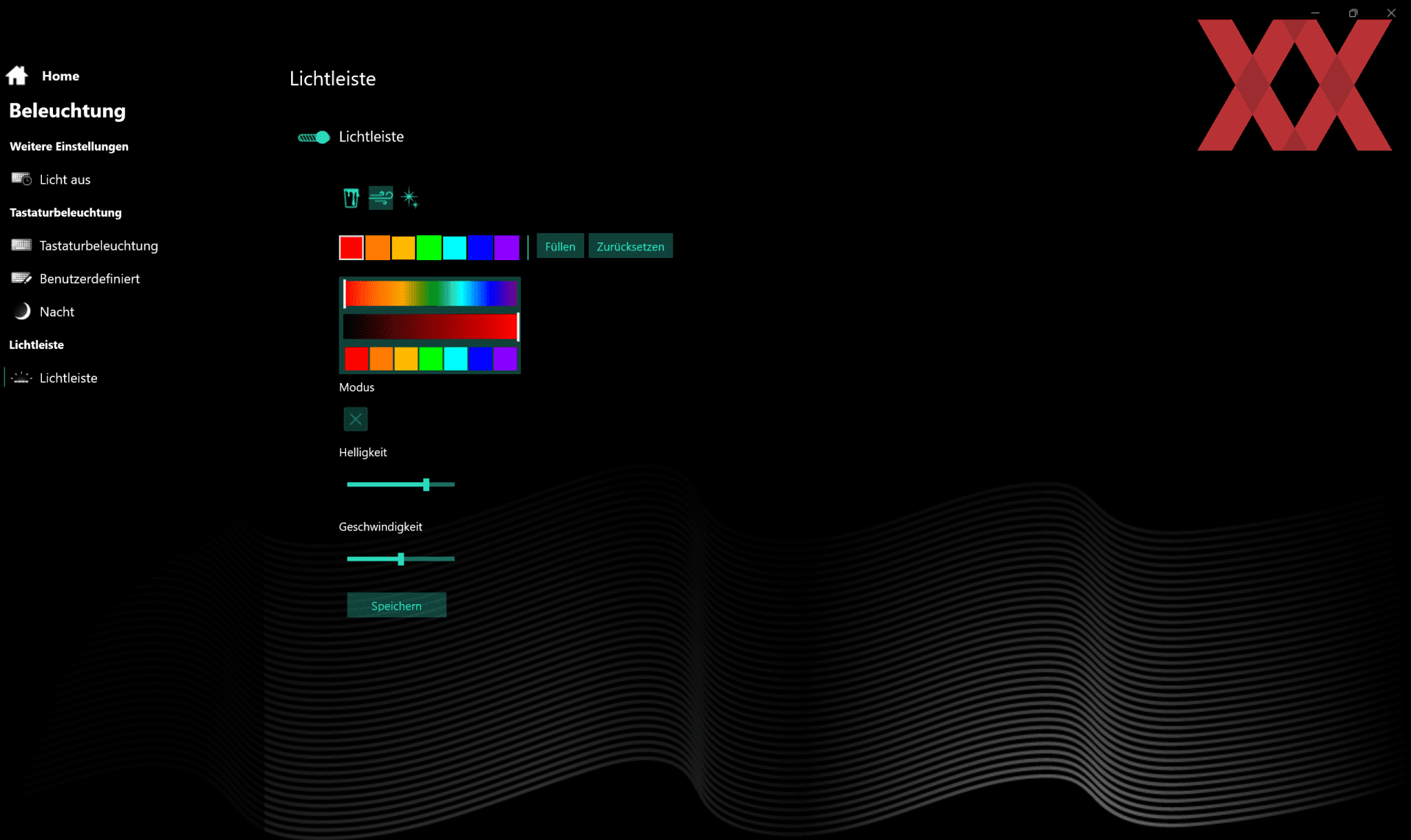The height and width of the screenshot is (840, 1411).
Task: Go to Home with the house icon
Action: click(x=17, y=76)
